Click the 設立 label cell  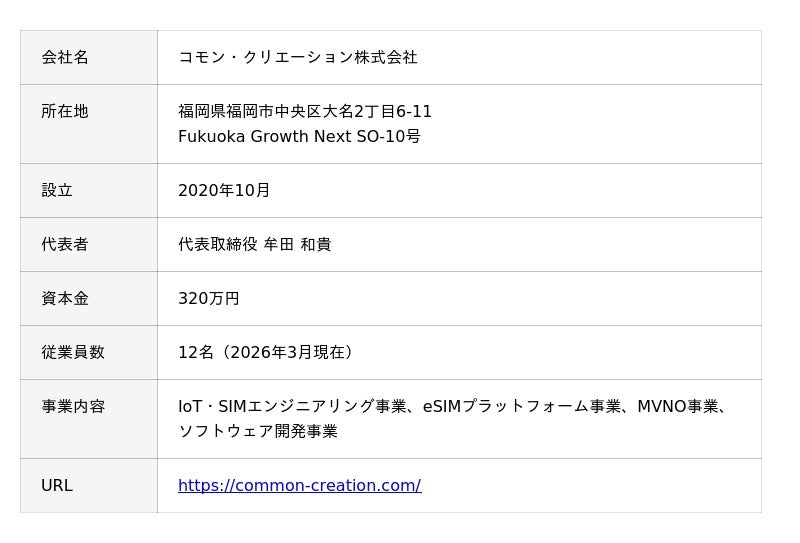click(57, 191)
